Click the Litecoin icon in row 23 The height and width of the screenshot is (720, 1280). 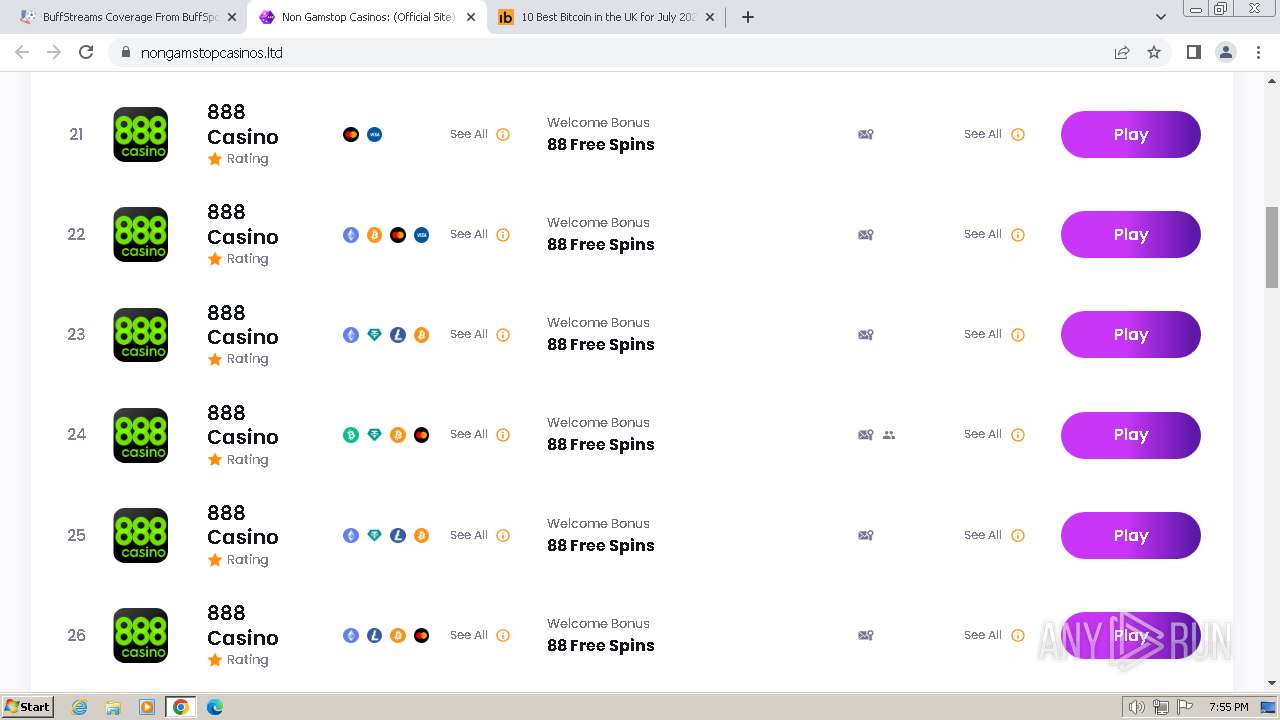click(x=398, y=335)
